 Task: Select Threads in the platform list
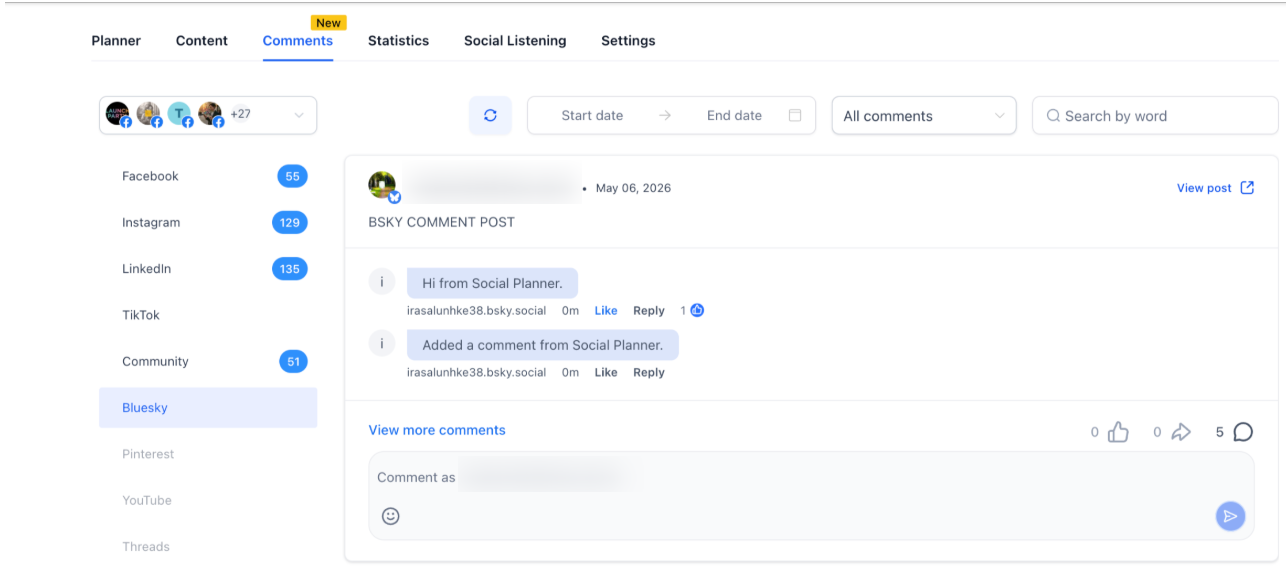[208, 546]
